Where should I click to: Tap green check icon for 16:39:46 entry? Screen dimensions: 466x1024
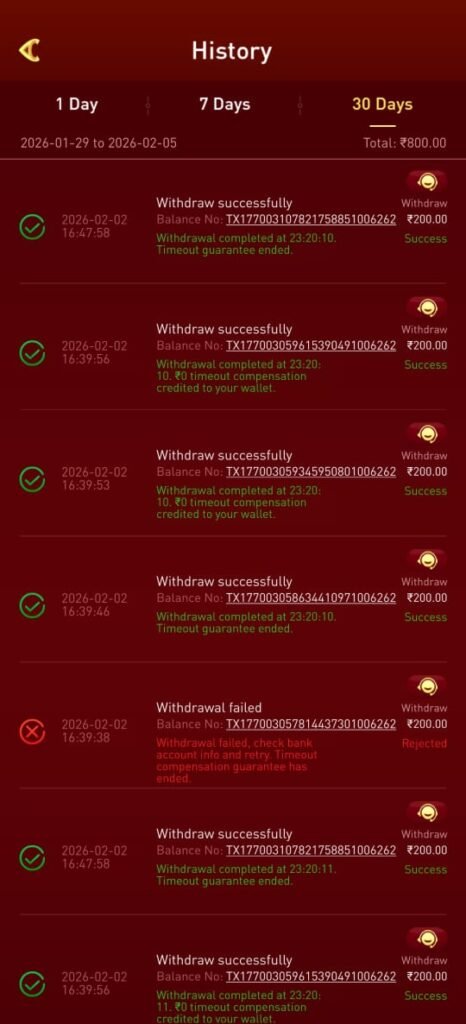(x=32, y=605)
